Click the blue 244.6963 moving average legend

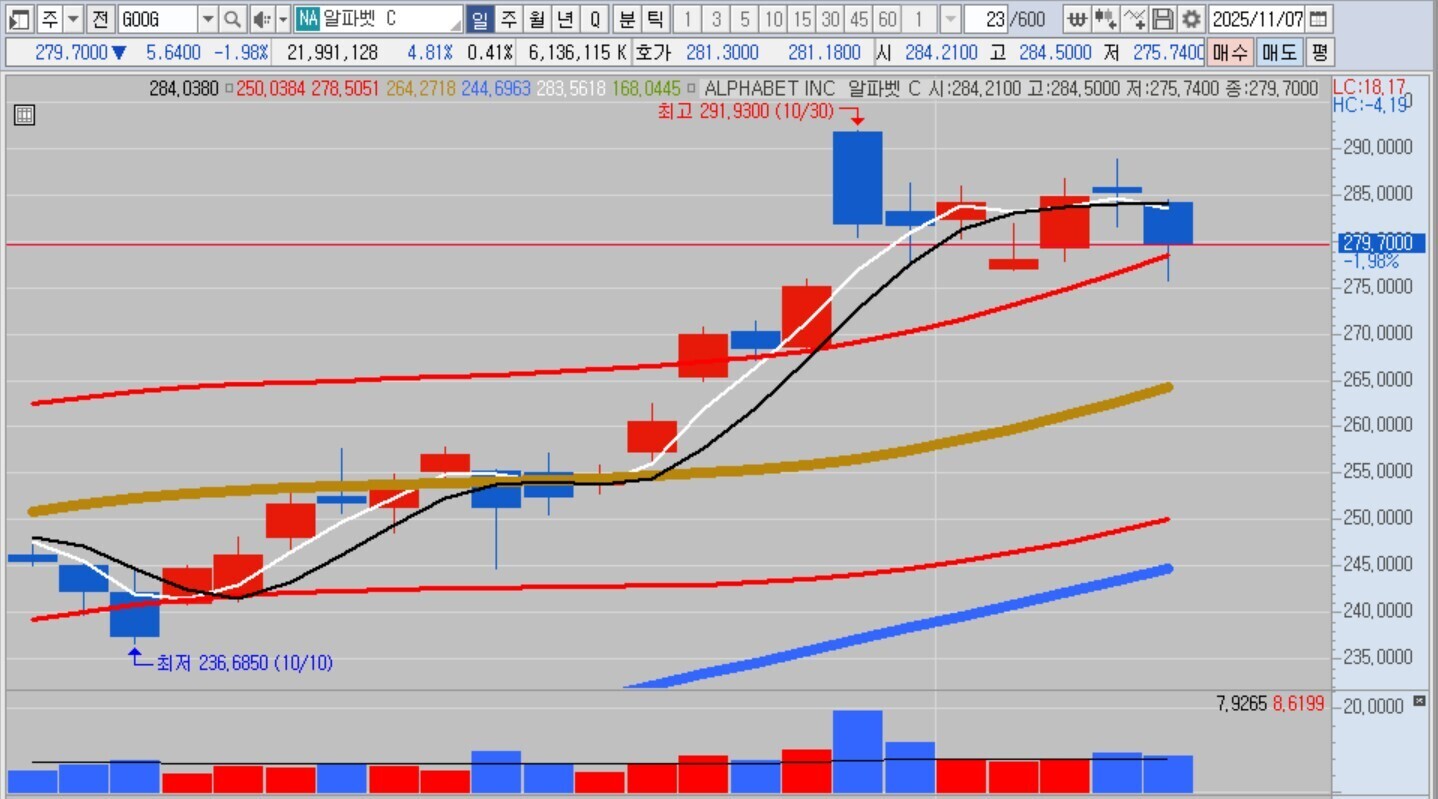[496, 89]
